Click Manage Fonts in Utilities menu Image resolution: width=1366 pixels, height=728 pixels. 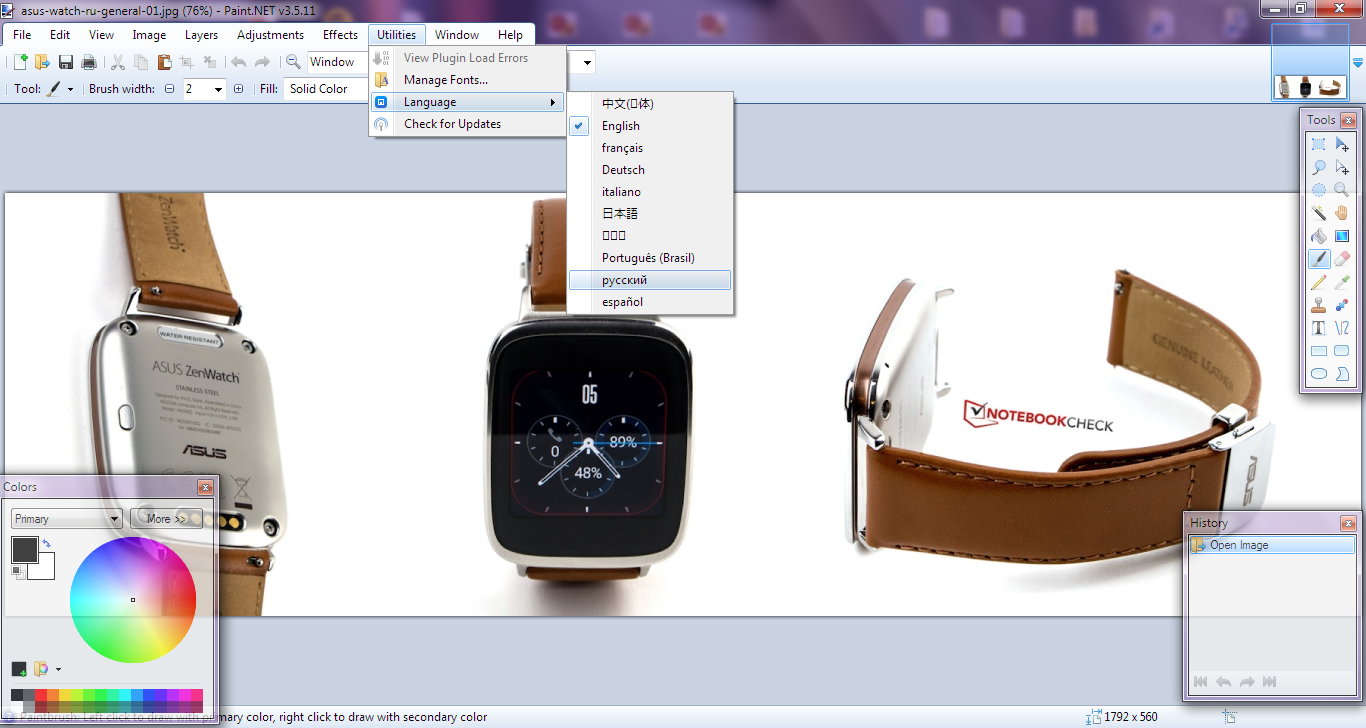click(467, 80)
